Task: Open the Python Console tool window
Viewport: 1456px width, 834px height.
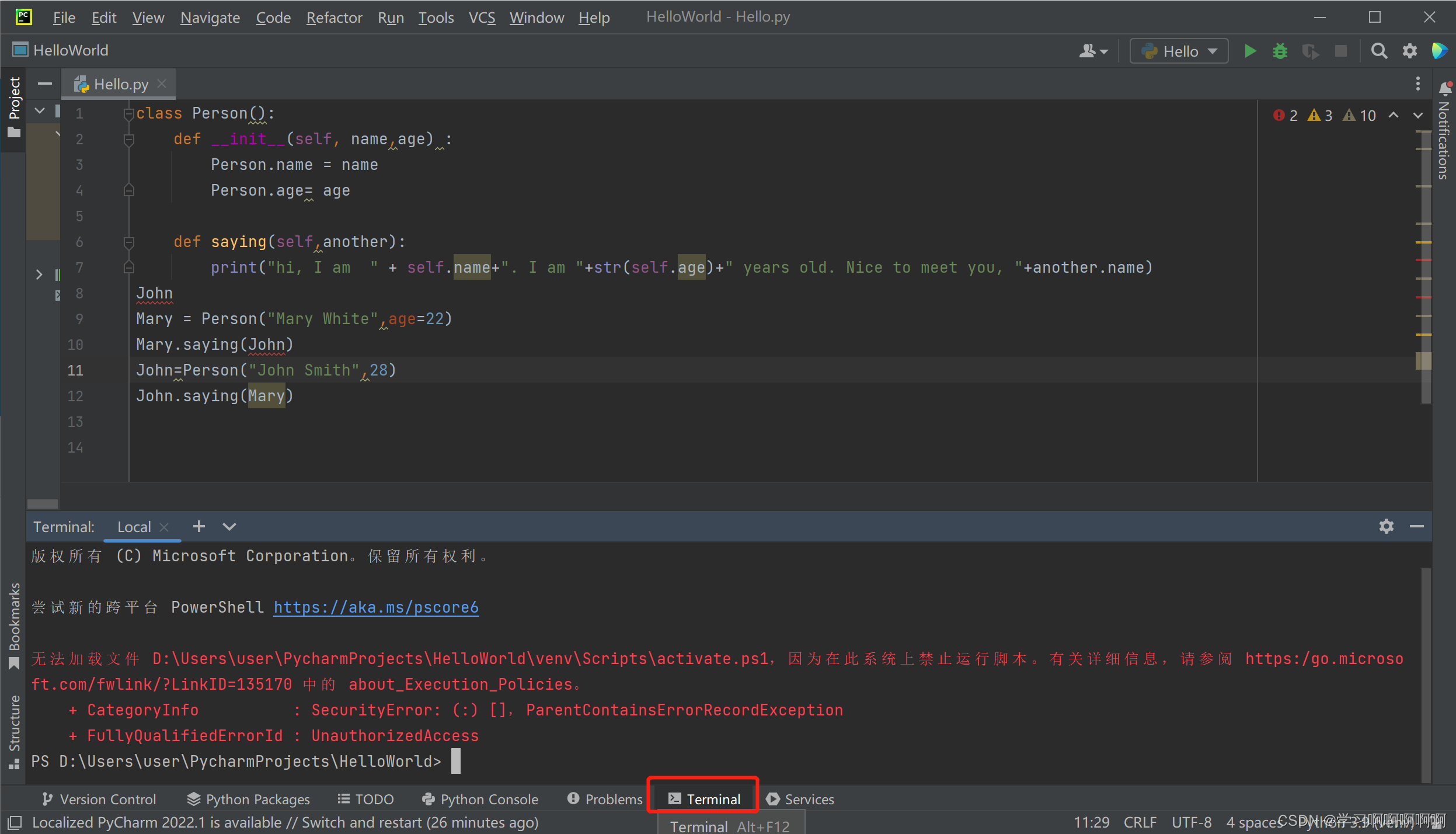Action: (480, 799)
